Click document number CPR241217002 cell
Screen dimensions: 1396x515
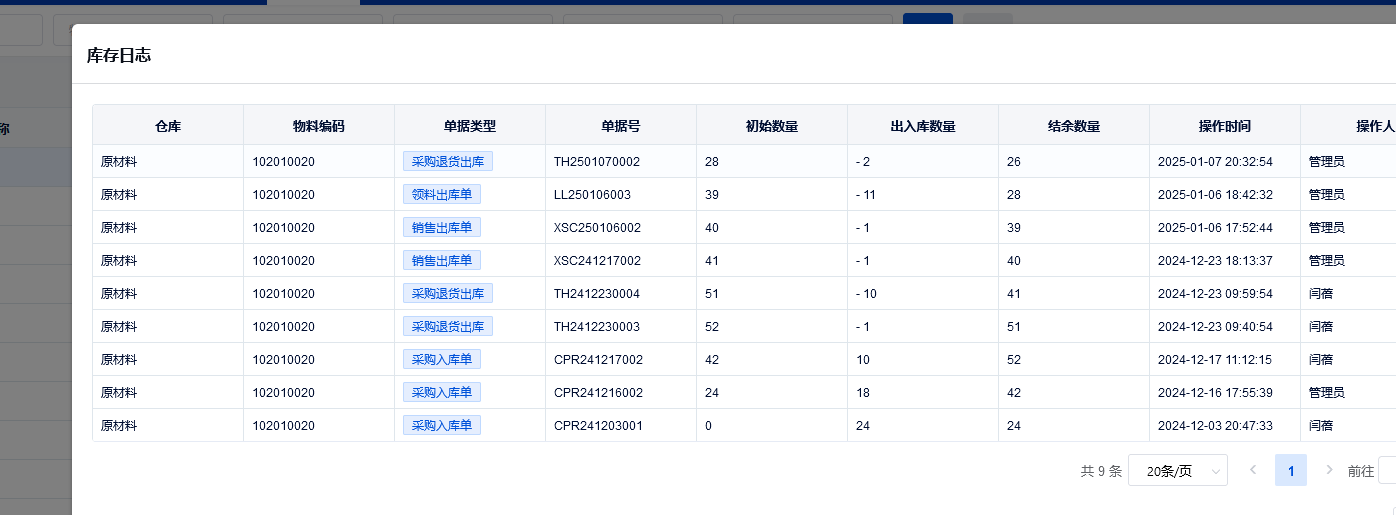pyautogui.click(x=598, y=359)
